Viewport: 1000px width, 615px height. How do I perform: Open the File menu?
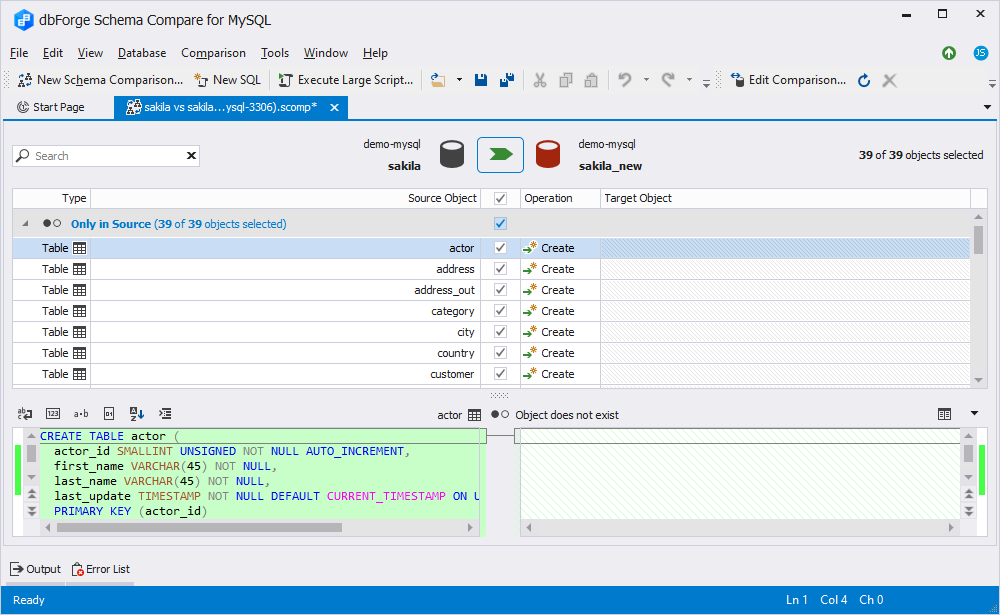pos(19,53)
